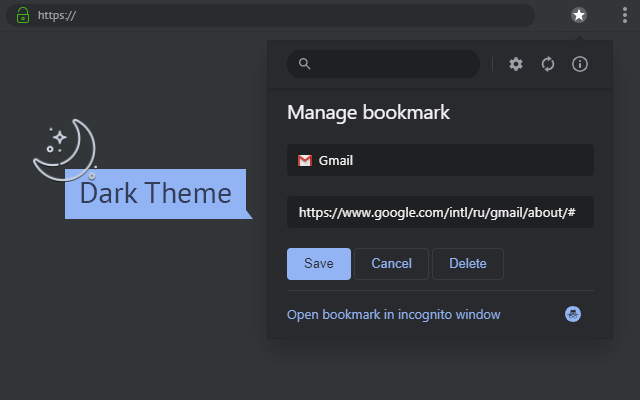This screenshot has height=400, width=640.
Task: Click the refresh sync arrows icon
Action: (548, 64)
